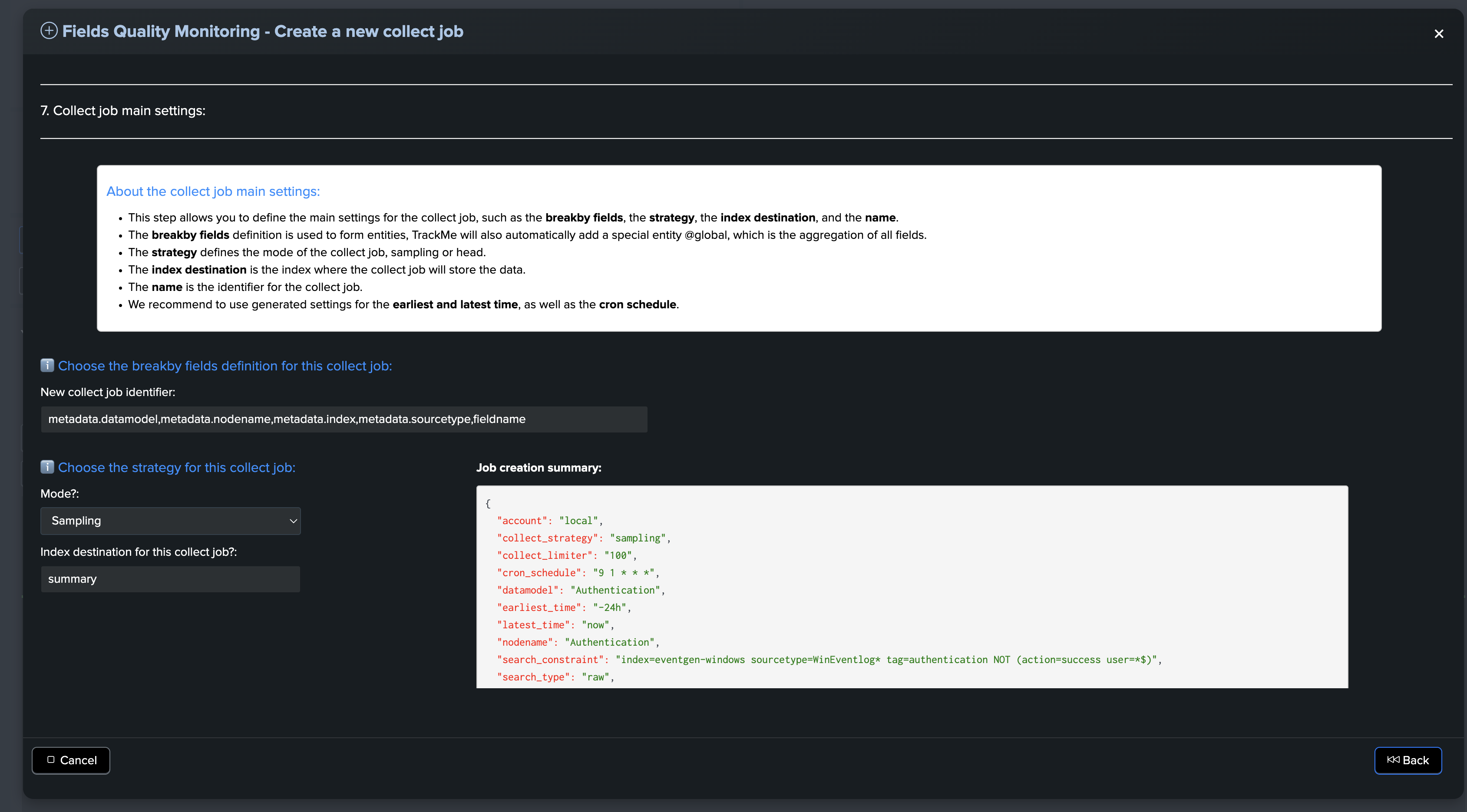Click the plus circle icon beside the dialog title
Viewport: 1467px width, 812px height.
click(x=49, y=31)
